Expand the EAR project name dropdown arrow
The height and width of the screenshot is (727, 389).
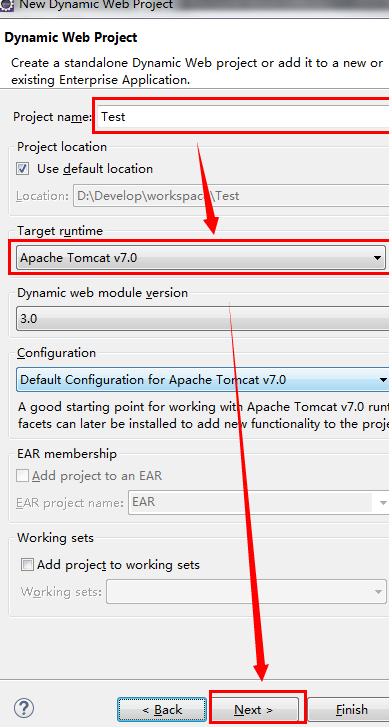pos(383,503)
